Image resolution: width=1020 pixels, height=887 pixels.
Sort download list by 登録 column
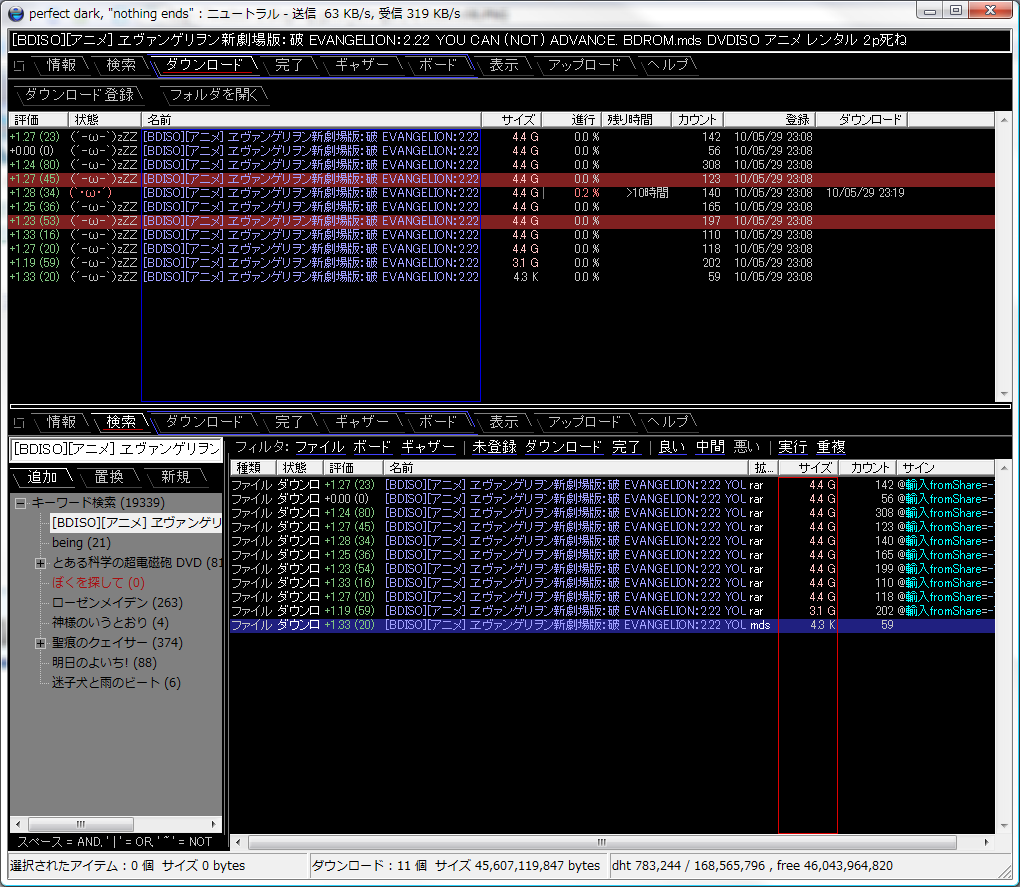(770, 120)
